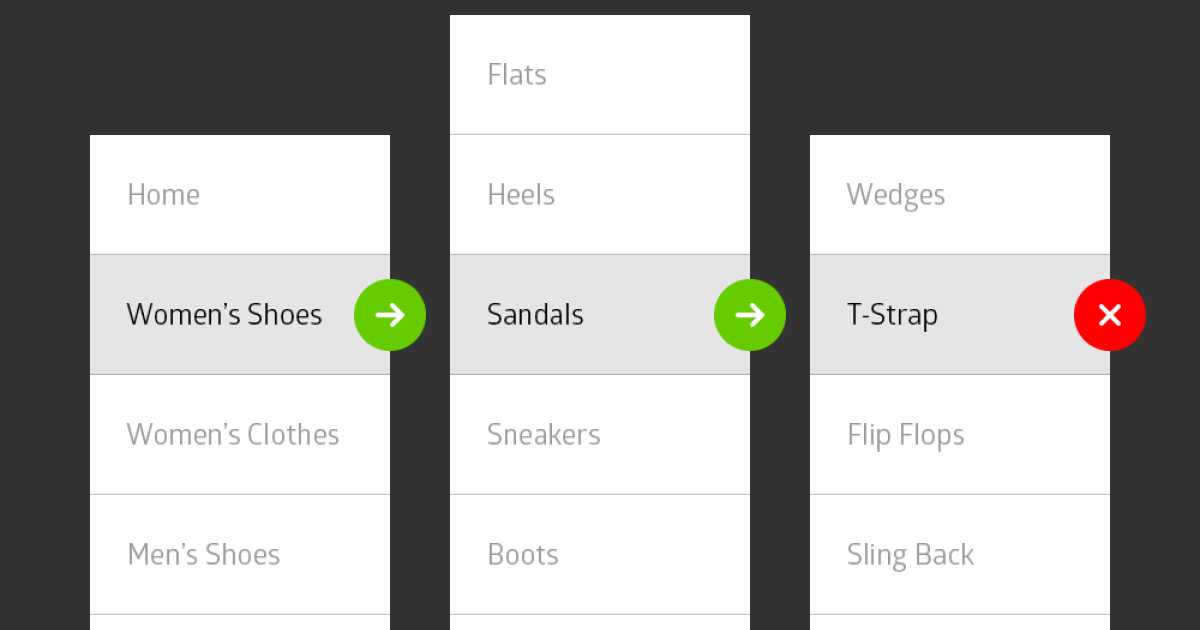1200x630 pixels.
Task: Select the Heels menu item
Action: click(521, 195)
